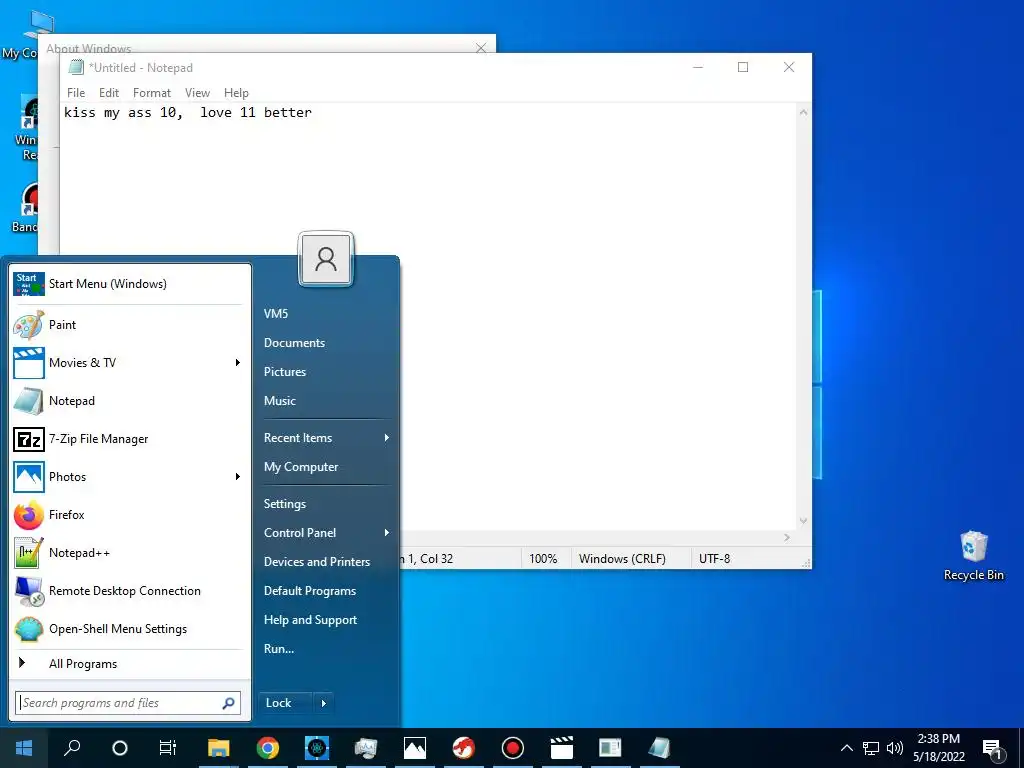Open the Photos mountain icon on taskbar
This screenshot has height=768, width=1024.
click(x=415, y=748)
